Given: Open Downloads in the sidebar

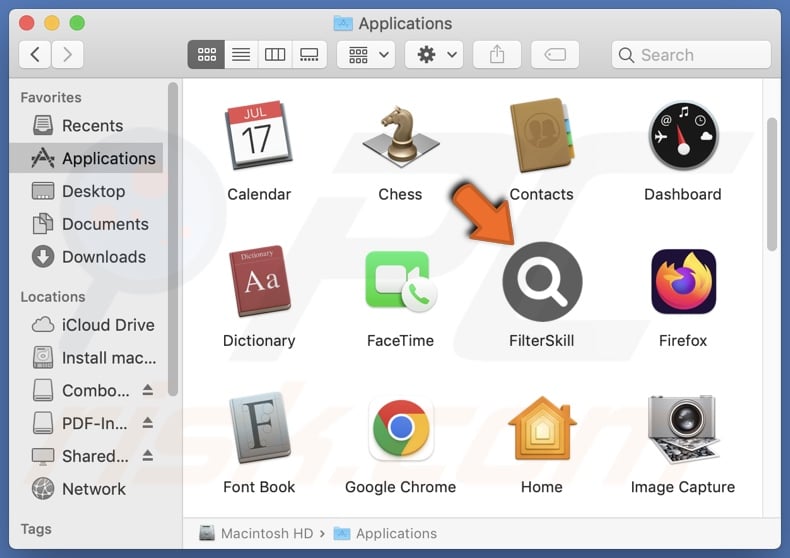Looking at the screenshot, I should (x=86, y=256).
